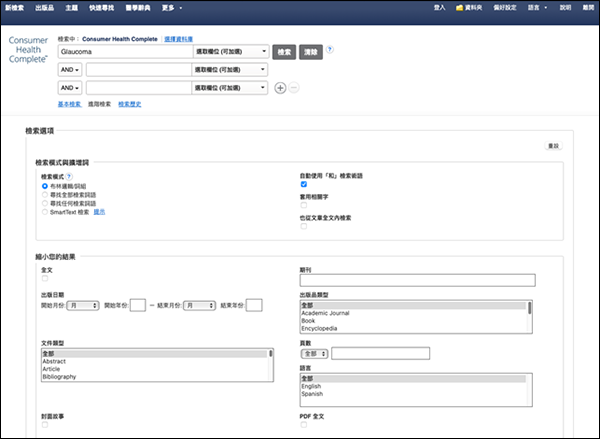Click 登入 in top bar
The width and height of the screenshot is (600, 439).
[439, 8]
